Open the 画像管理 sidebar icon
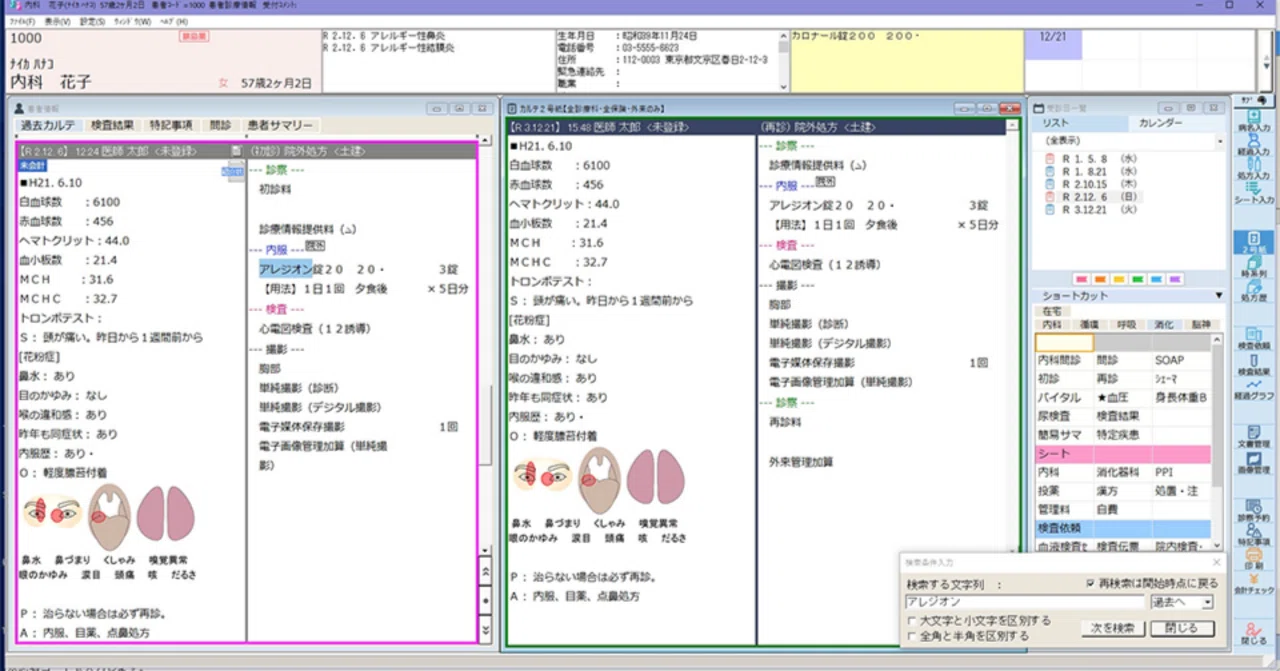 [1254, 461]
